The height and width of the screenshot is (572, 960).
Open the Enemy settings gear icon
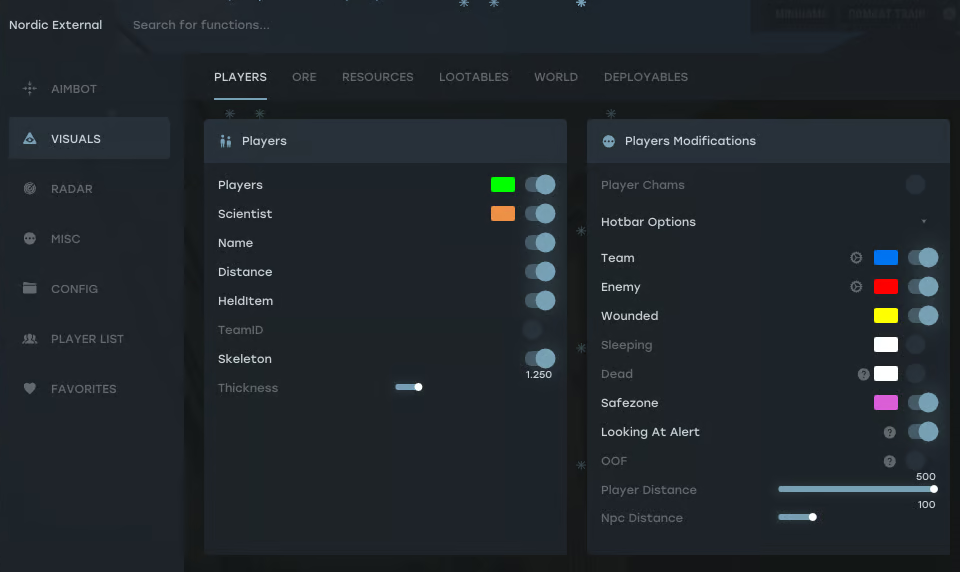point(856,287)
